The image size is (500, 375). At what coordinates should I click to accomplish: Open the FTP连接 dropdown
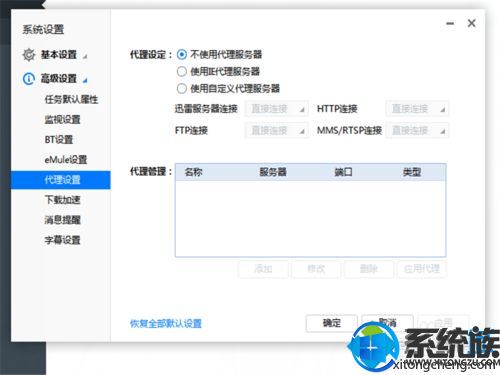point(277,130)
